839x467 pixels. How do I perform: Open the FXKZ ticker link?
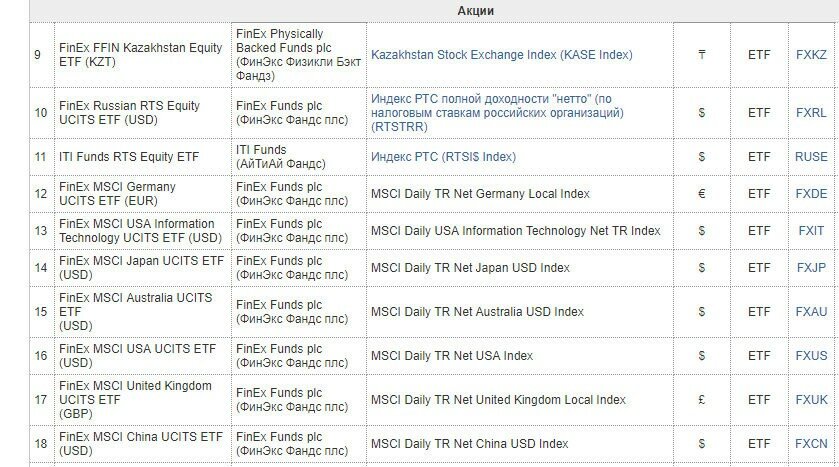pos(811,55)
